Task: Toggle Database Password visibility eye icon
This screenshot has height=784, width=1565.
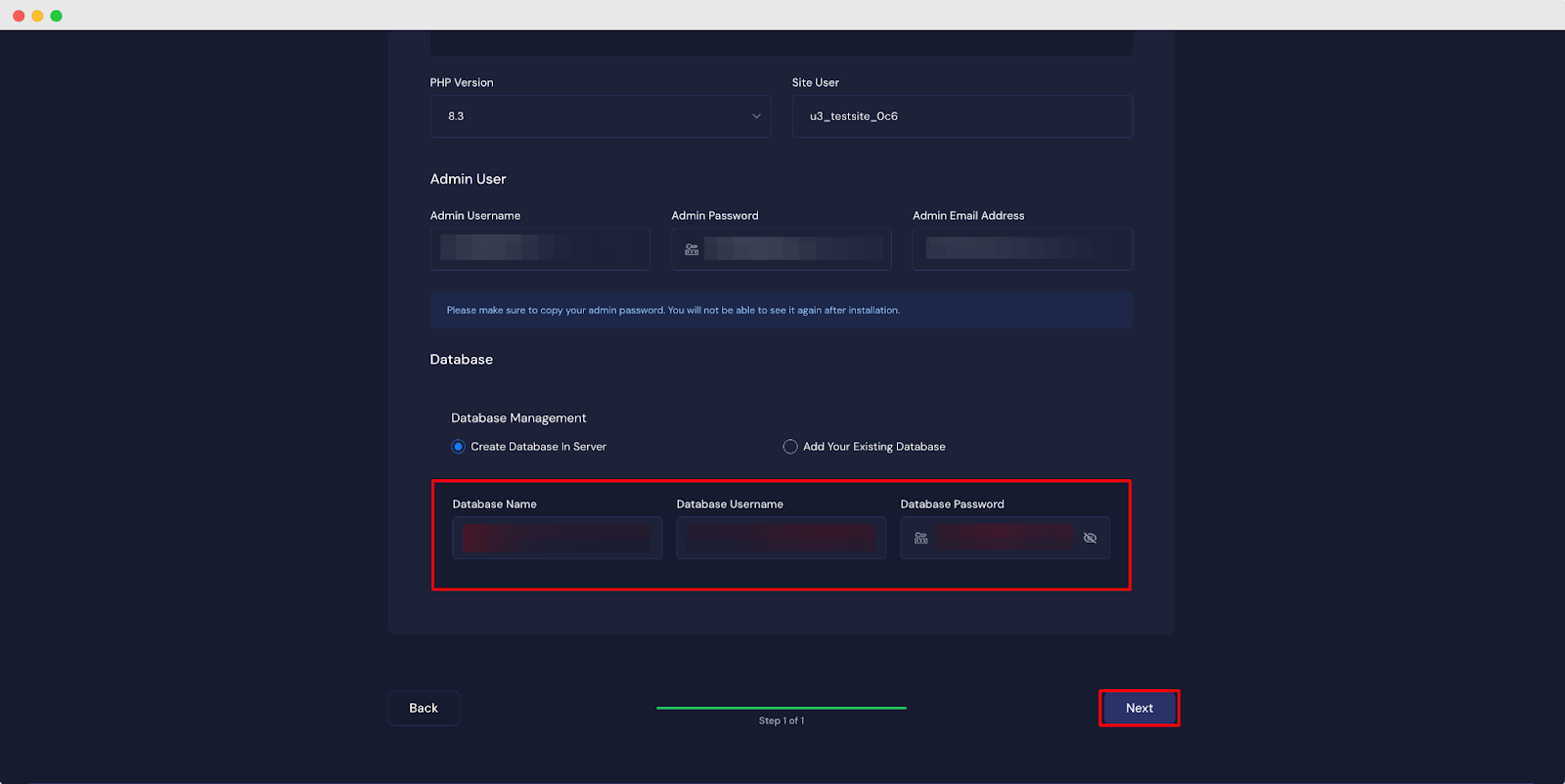Action: (1090, 538)
